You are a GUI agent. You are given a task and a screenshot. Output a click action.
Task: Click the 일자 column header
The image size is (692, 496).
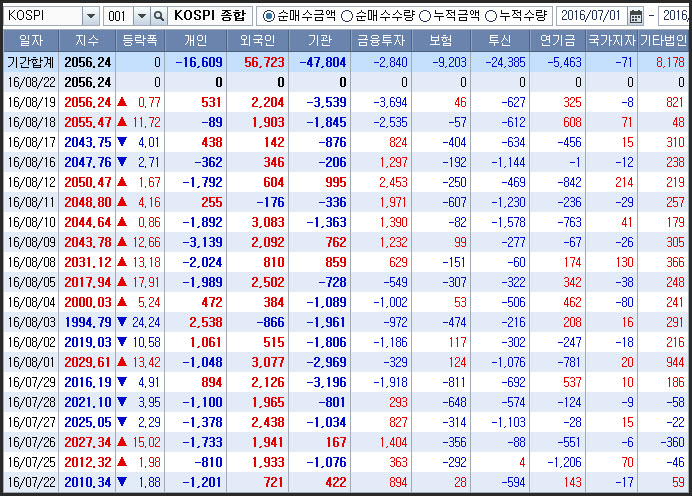pos(31,41)
